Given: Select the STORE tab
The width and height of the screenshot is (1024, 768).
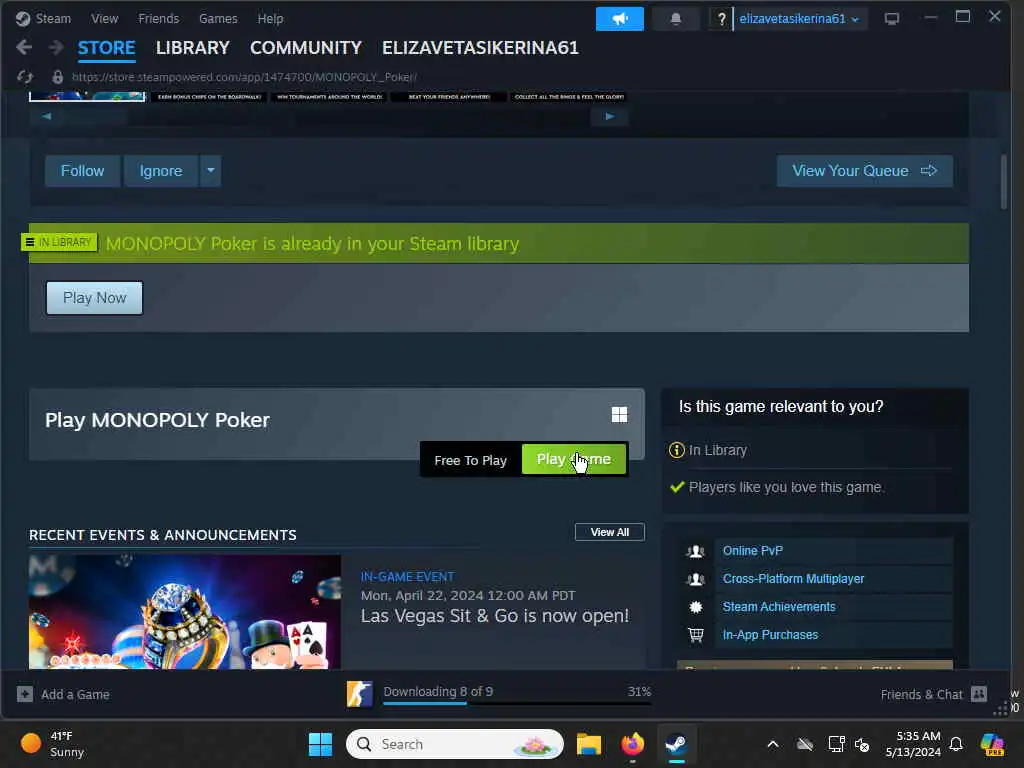Looking at the screenshot, I should (106, 48).
